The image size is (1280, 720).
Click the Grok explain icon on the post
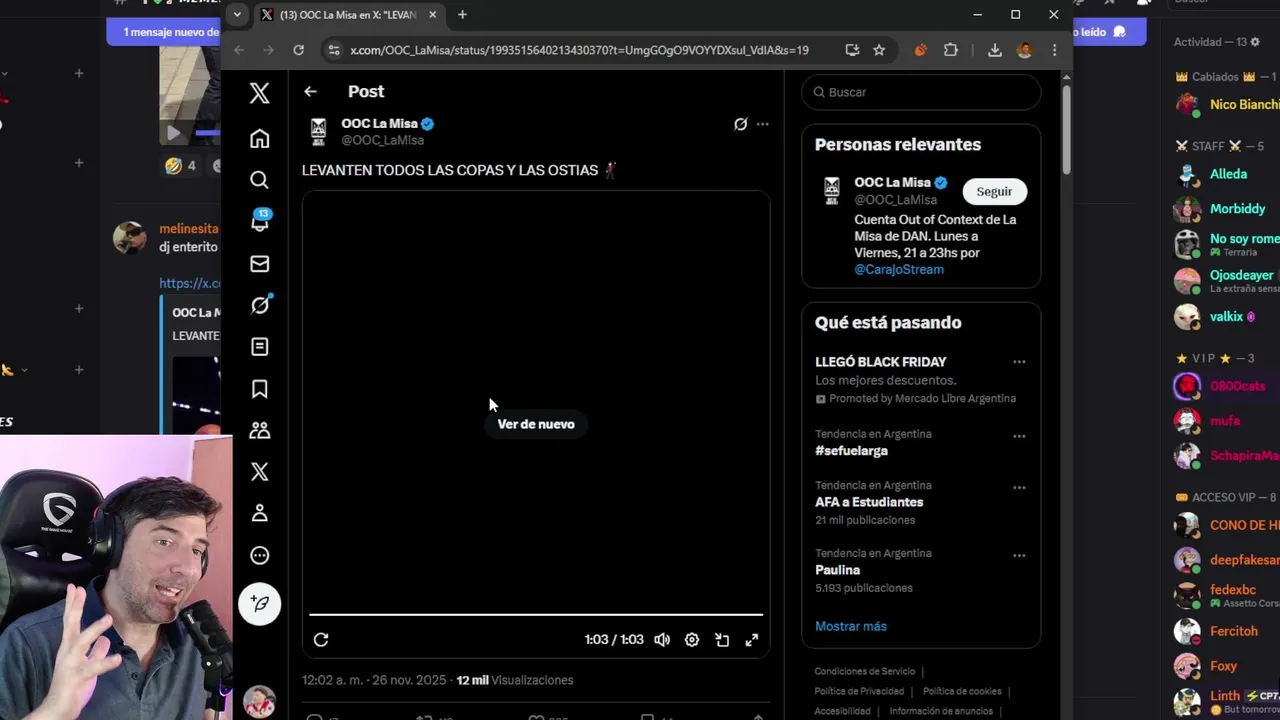coord(740,124)
